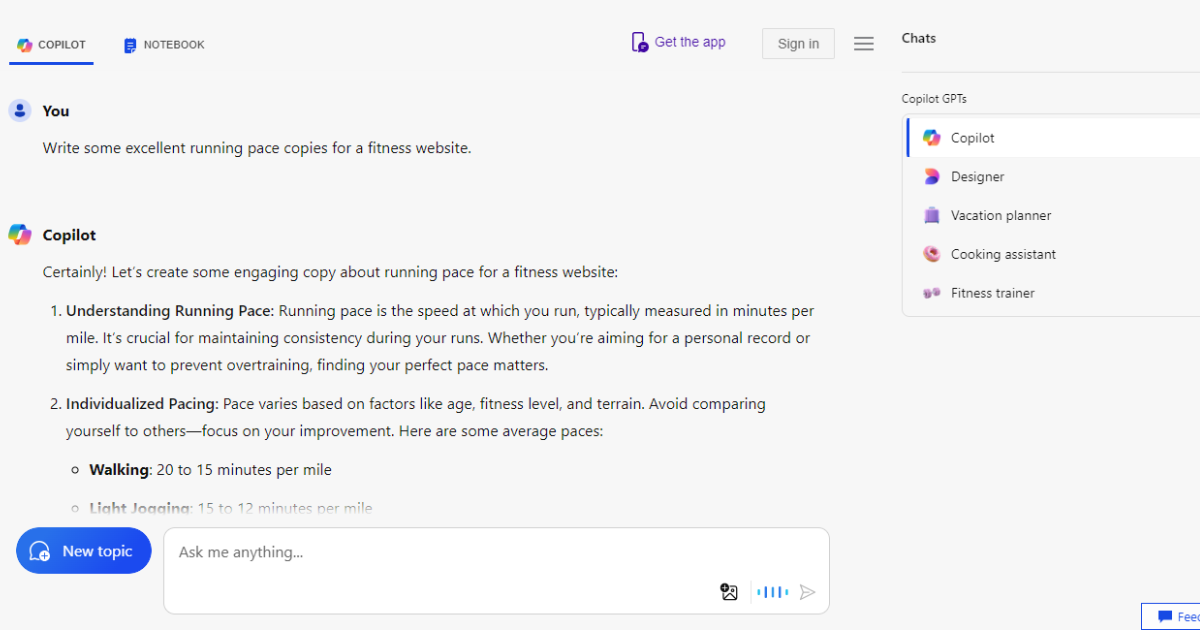Click the Sign in button
The width and height of the screenshot is (1200, 630).
798,44
